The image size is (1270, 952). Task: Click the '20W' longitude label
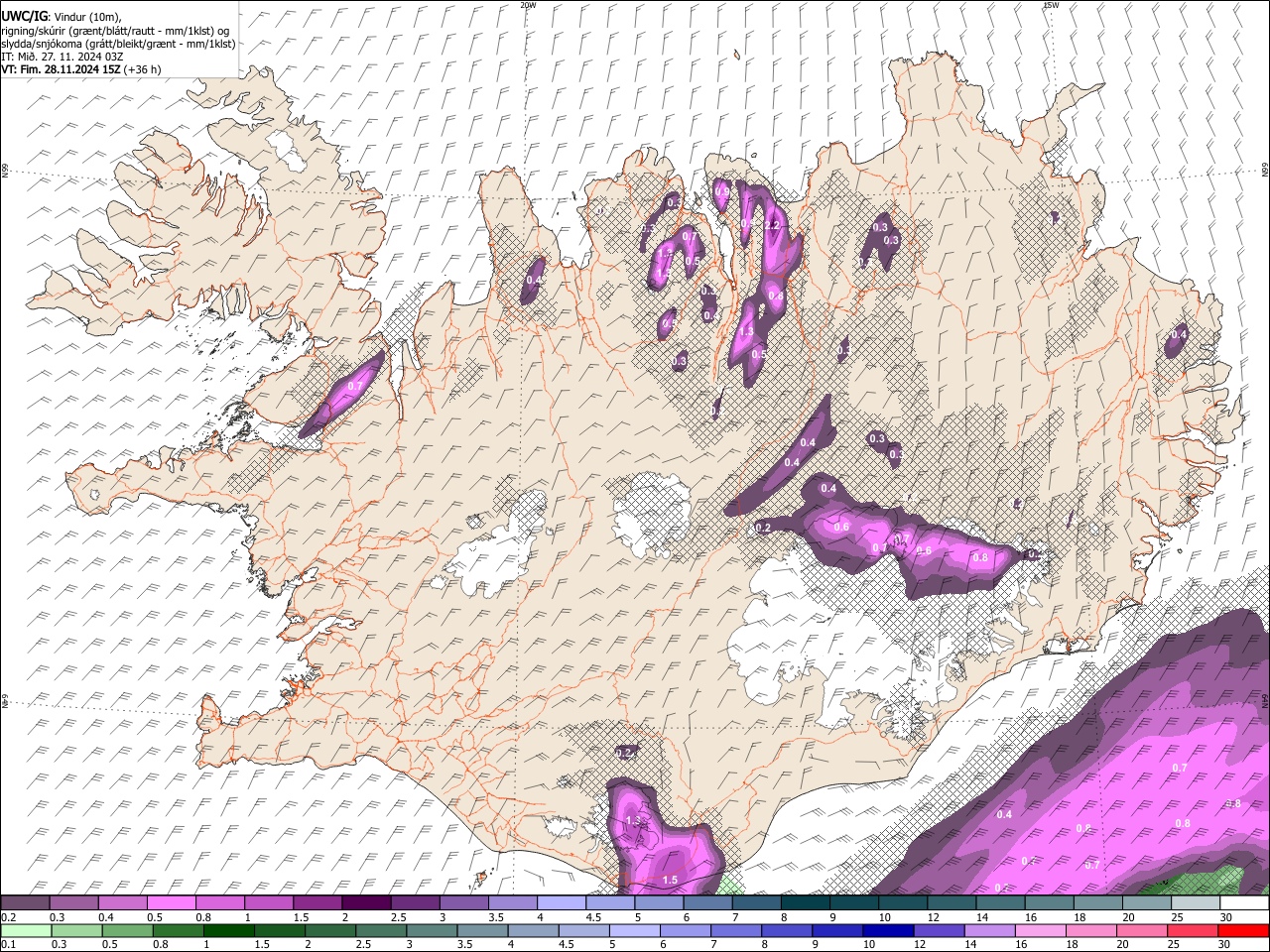coord(528,5)
